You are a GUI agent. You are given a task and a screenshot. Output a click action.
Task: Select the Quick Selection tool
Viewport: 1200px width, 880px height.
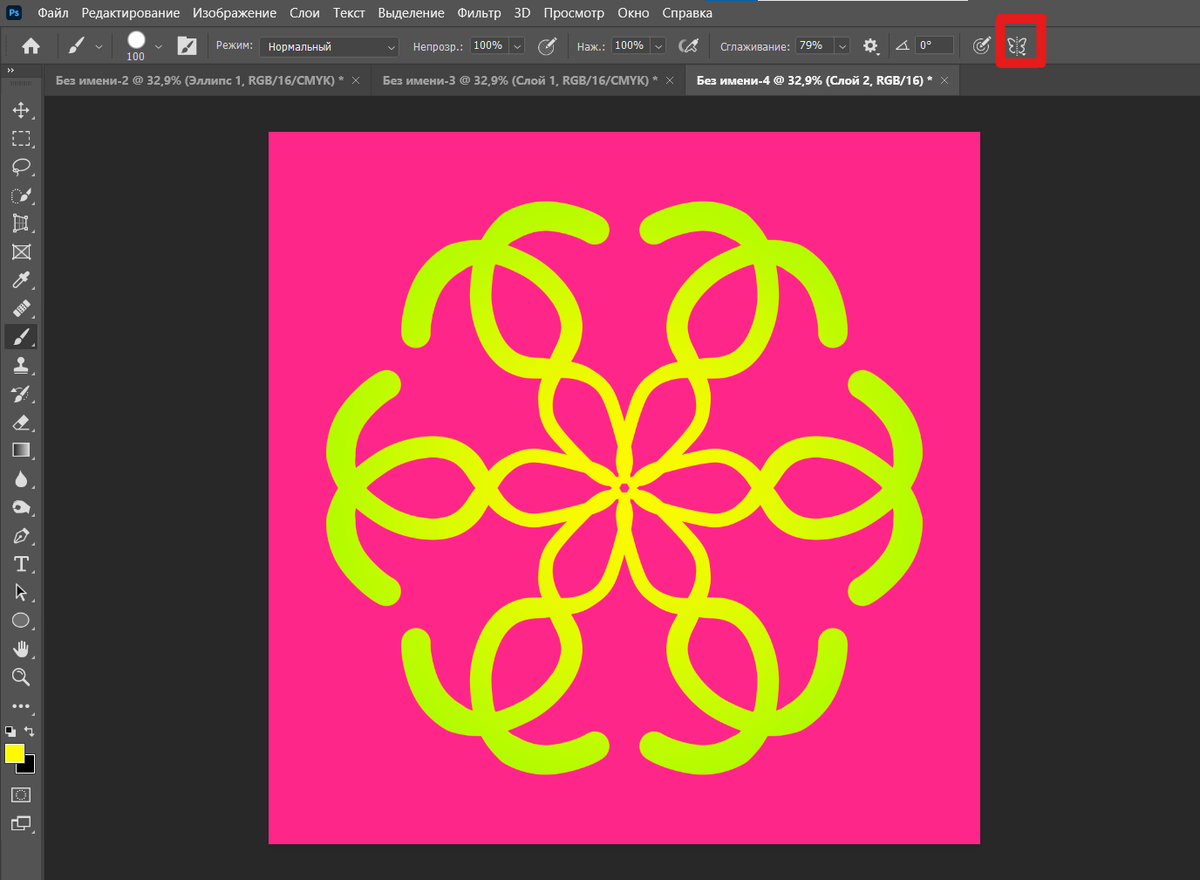21,195
